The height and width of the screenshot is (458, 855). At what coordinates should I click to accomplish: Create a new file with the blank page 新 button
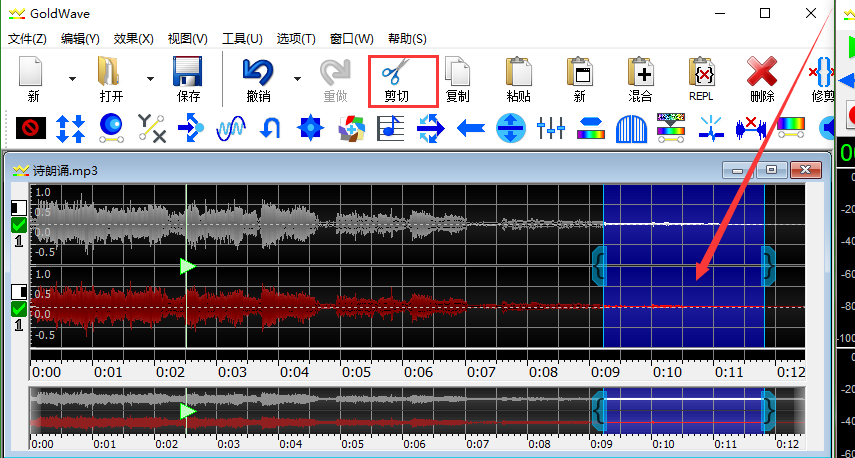[x=33, y=79]
